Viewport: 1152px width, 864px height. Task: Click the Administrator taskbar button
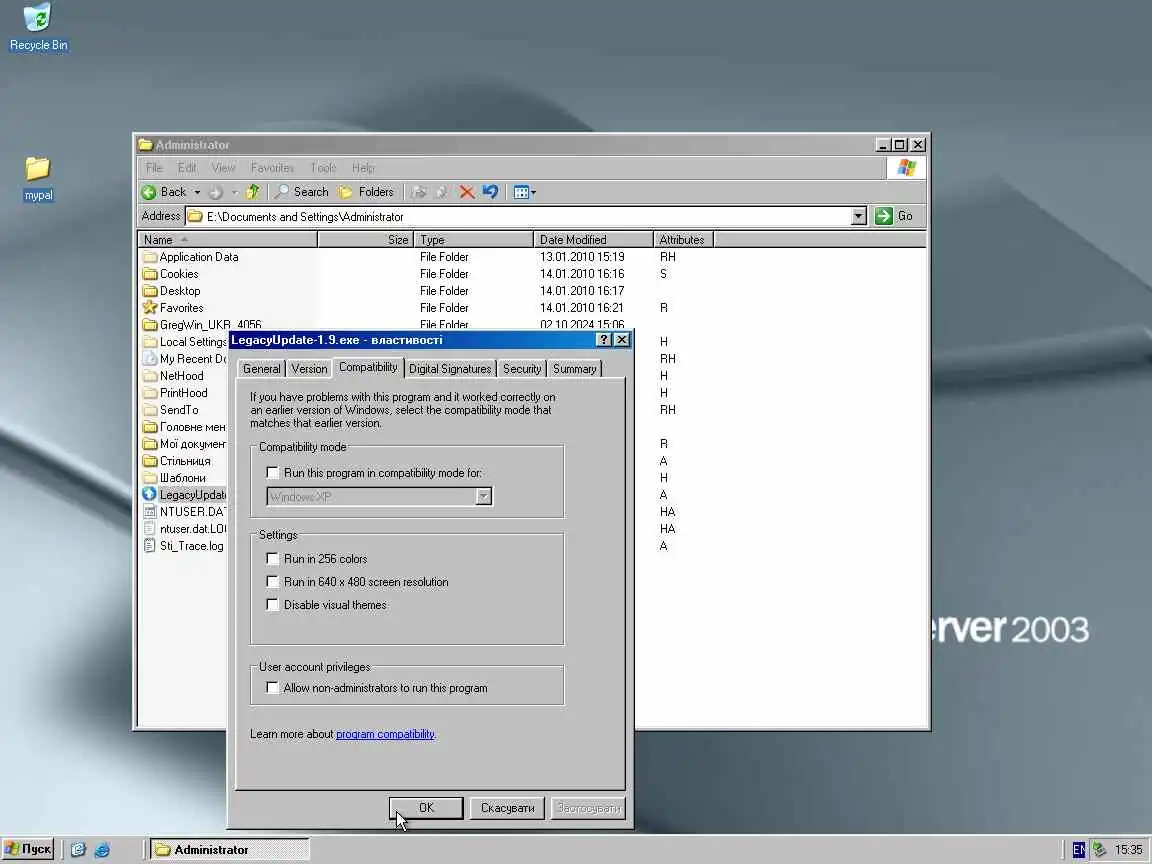[230, 850]
